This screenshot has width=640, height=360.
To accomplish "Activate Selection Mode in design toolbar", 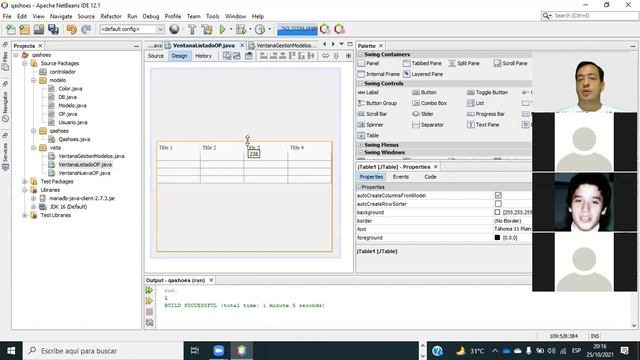I will pyautogui.click(x=227, y=56).
